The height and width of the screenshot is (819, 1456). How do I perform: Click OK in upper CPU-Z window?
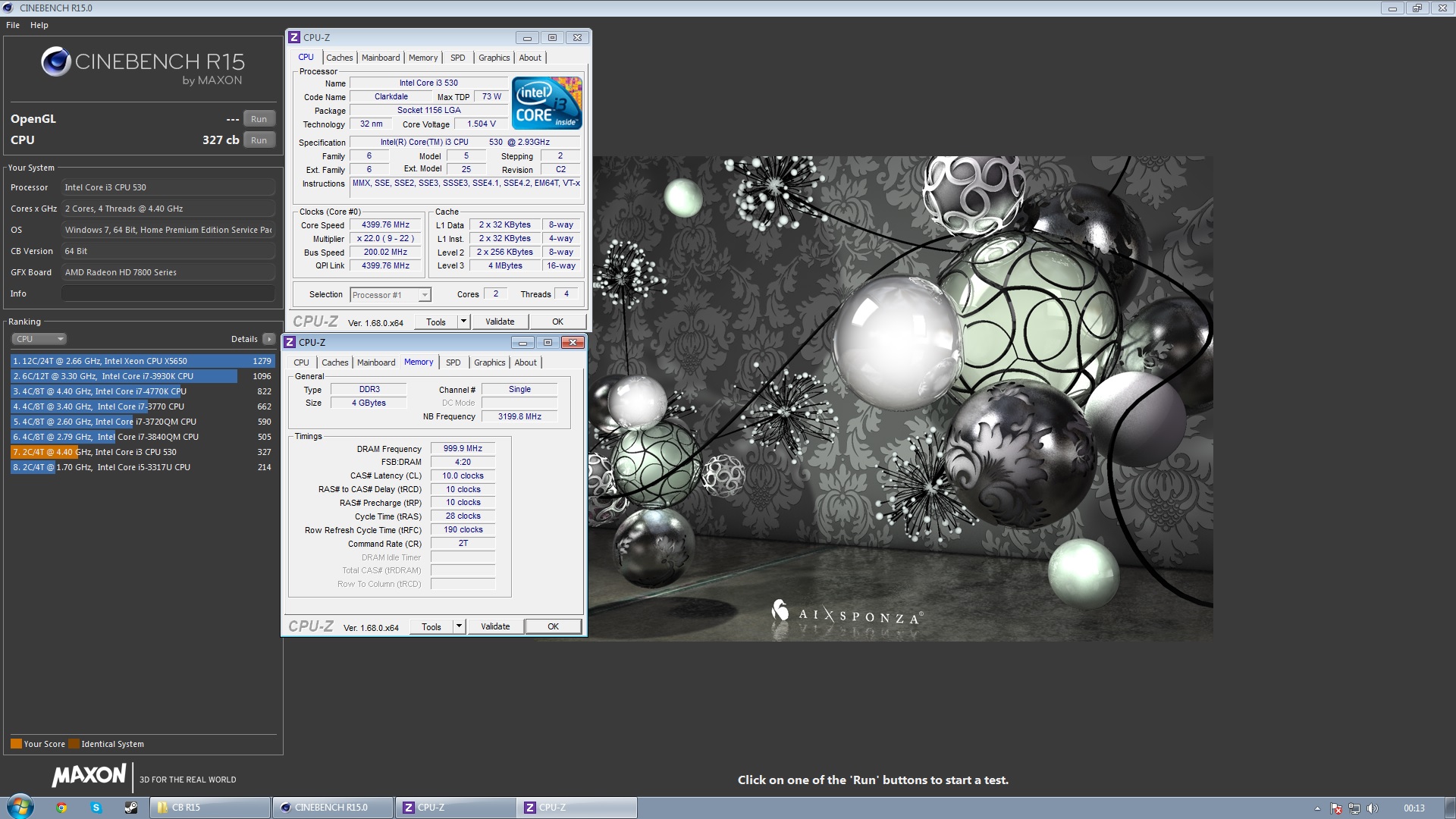557,322
